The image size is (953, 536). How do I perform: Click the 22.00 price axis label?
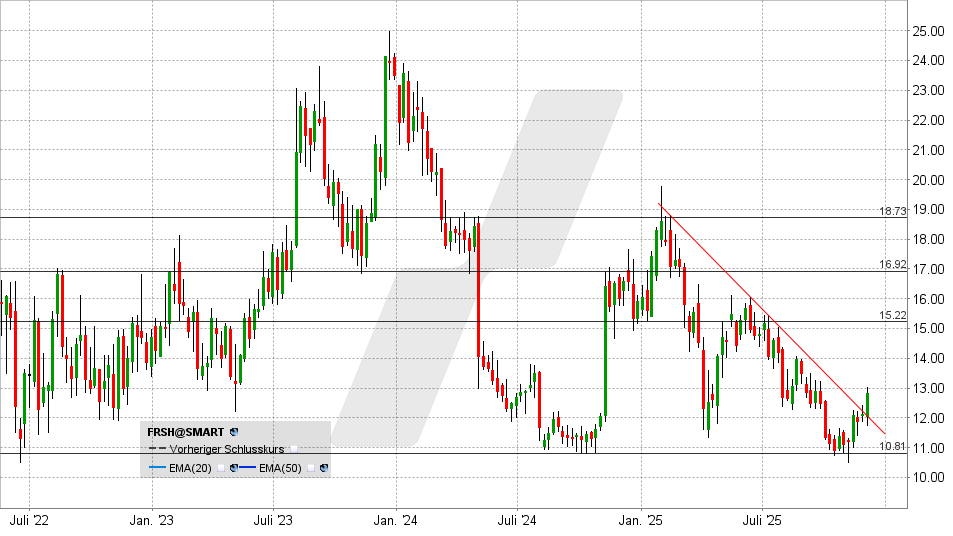(928, 120)
